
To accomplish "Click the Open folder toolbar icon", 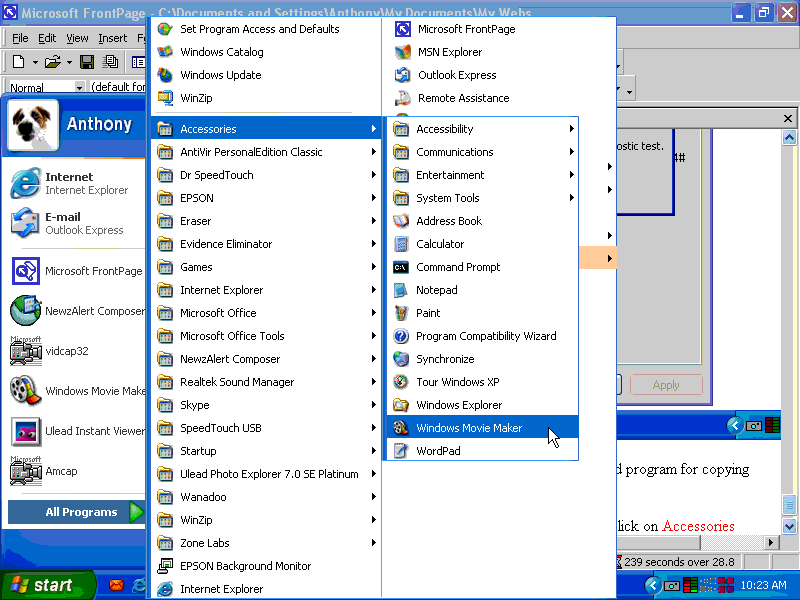I will [x=52, y=62].
